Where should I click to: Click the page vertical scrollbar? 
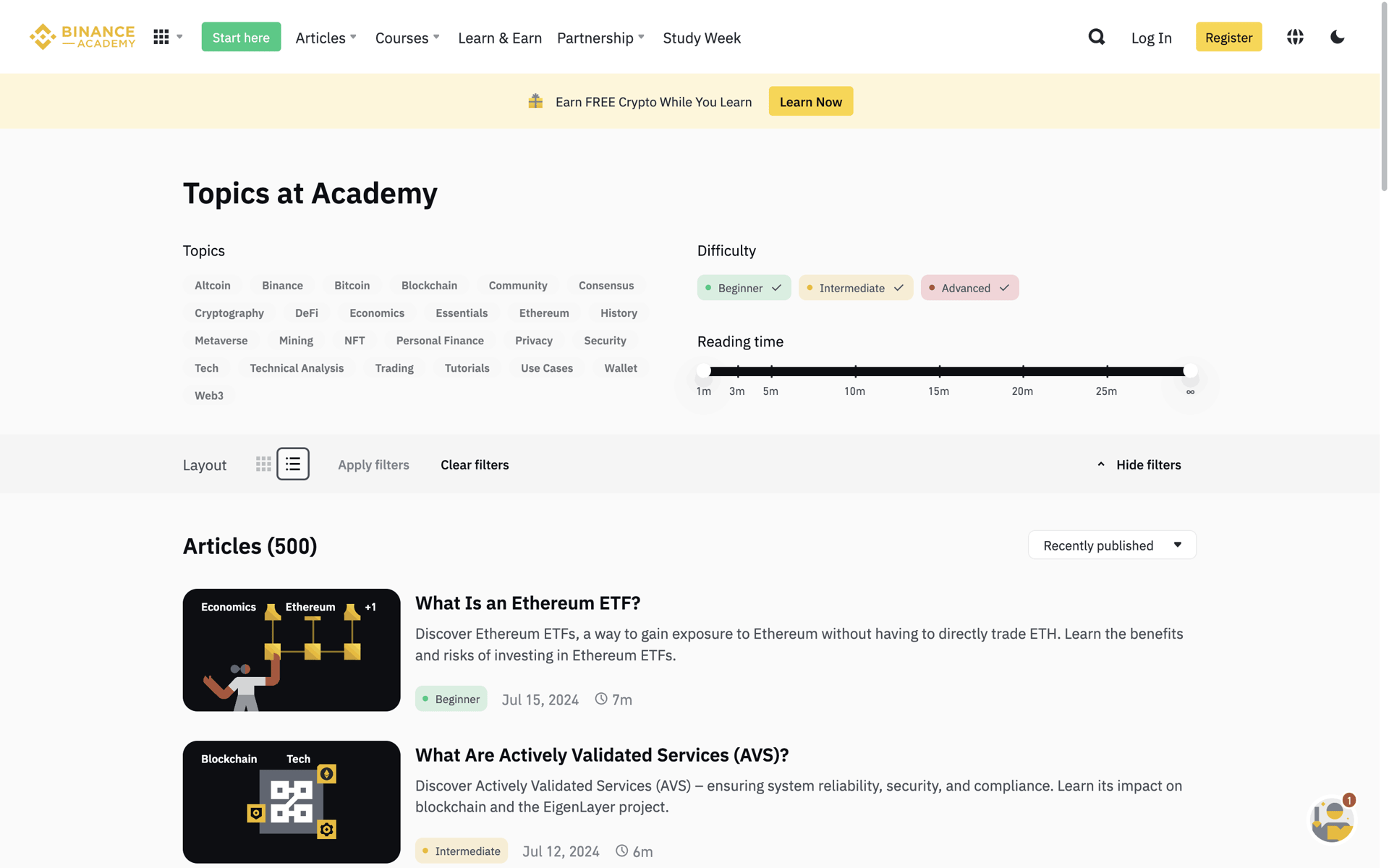[x=1384, y=98]
